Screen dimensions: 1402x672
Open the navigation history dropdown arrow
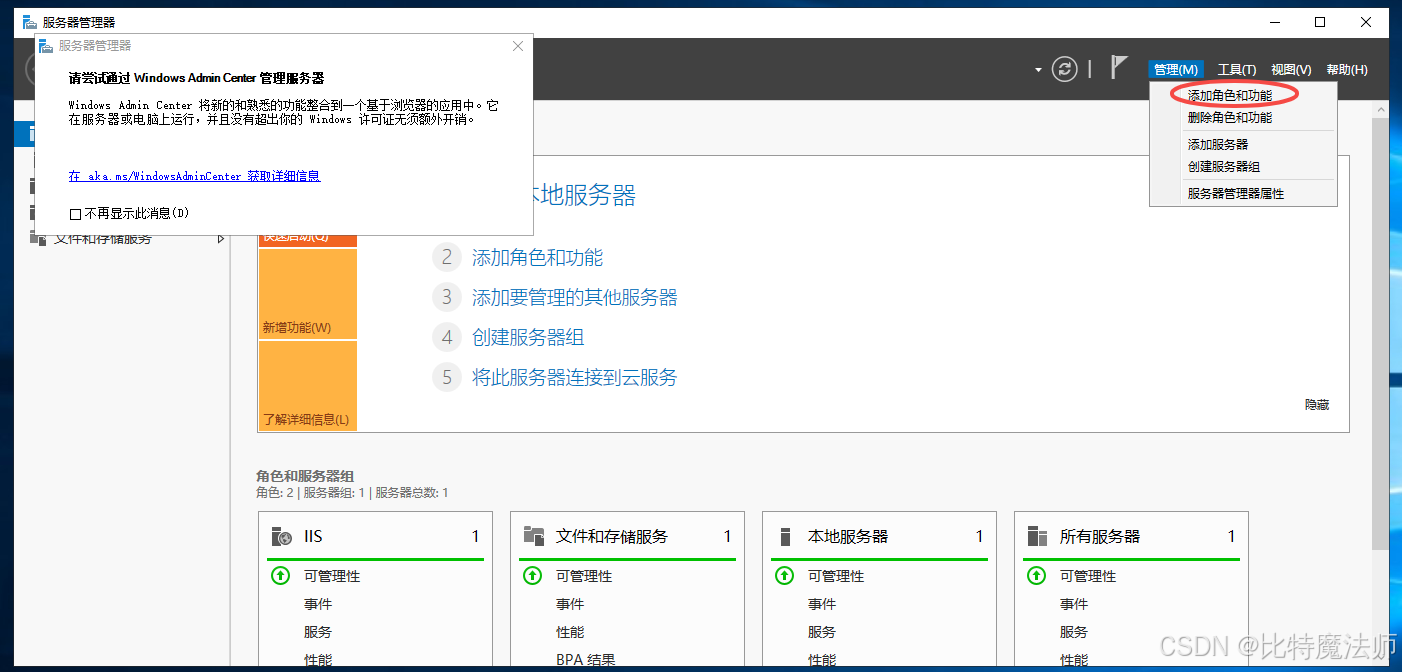click(x=1038, y=70)
